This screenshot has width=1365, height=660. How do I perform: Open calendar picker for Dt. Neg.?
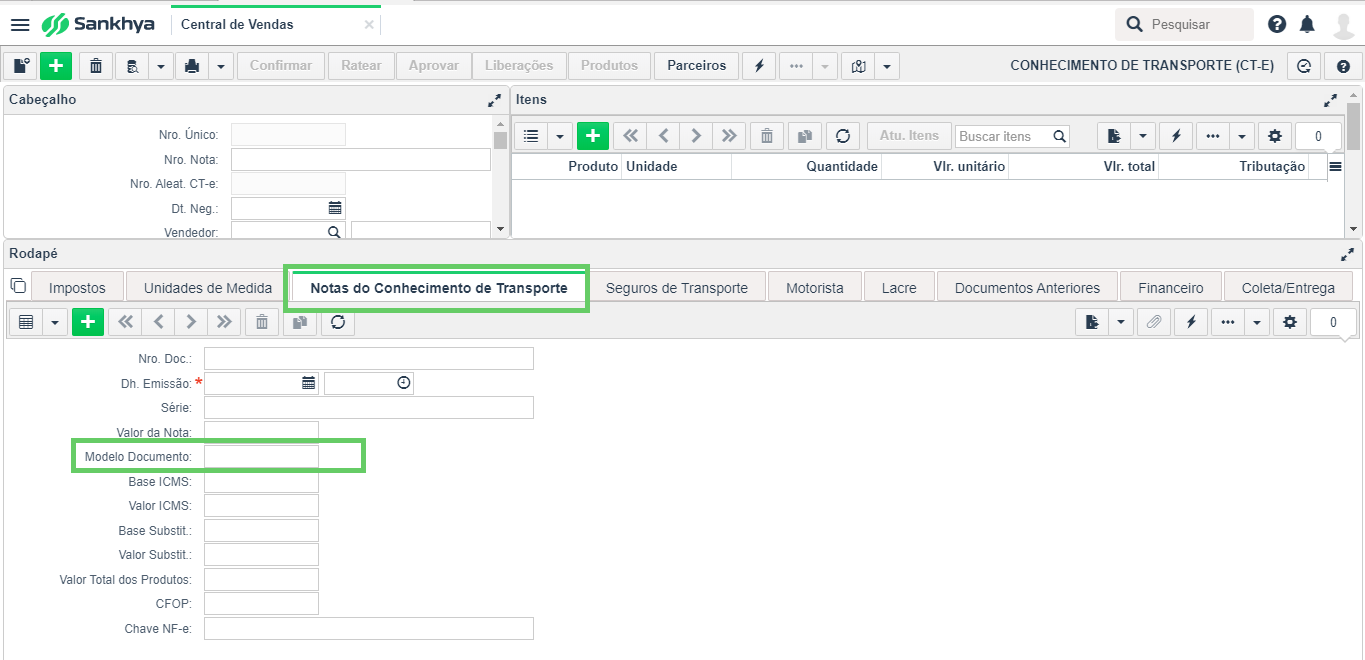(335, 208)
